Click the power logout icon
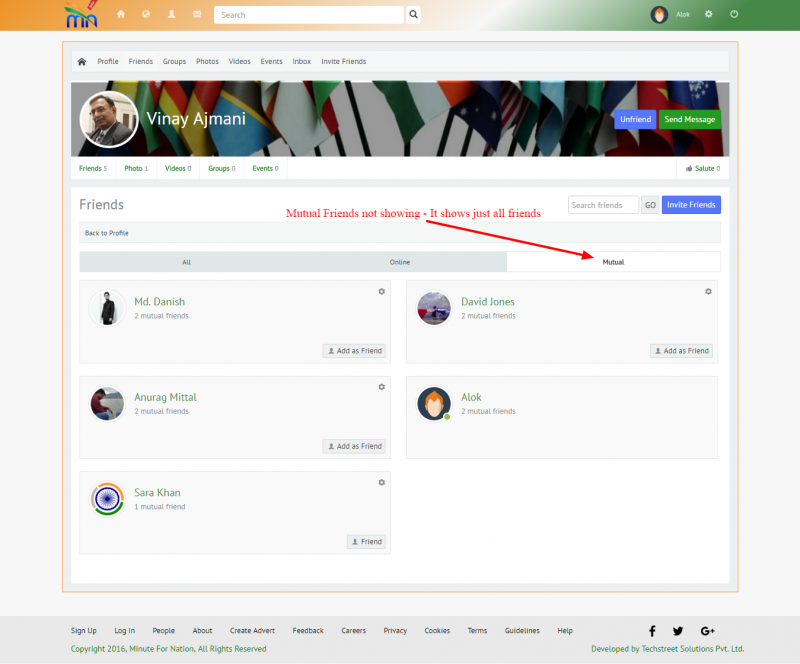 (x=734, y=14)
